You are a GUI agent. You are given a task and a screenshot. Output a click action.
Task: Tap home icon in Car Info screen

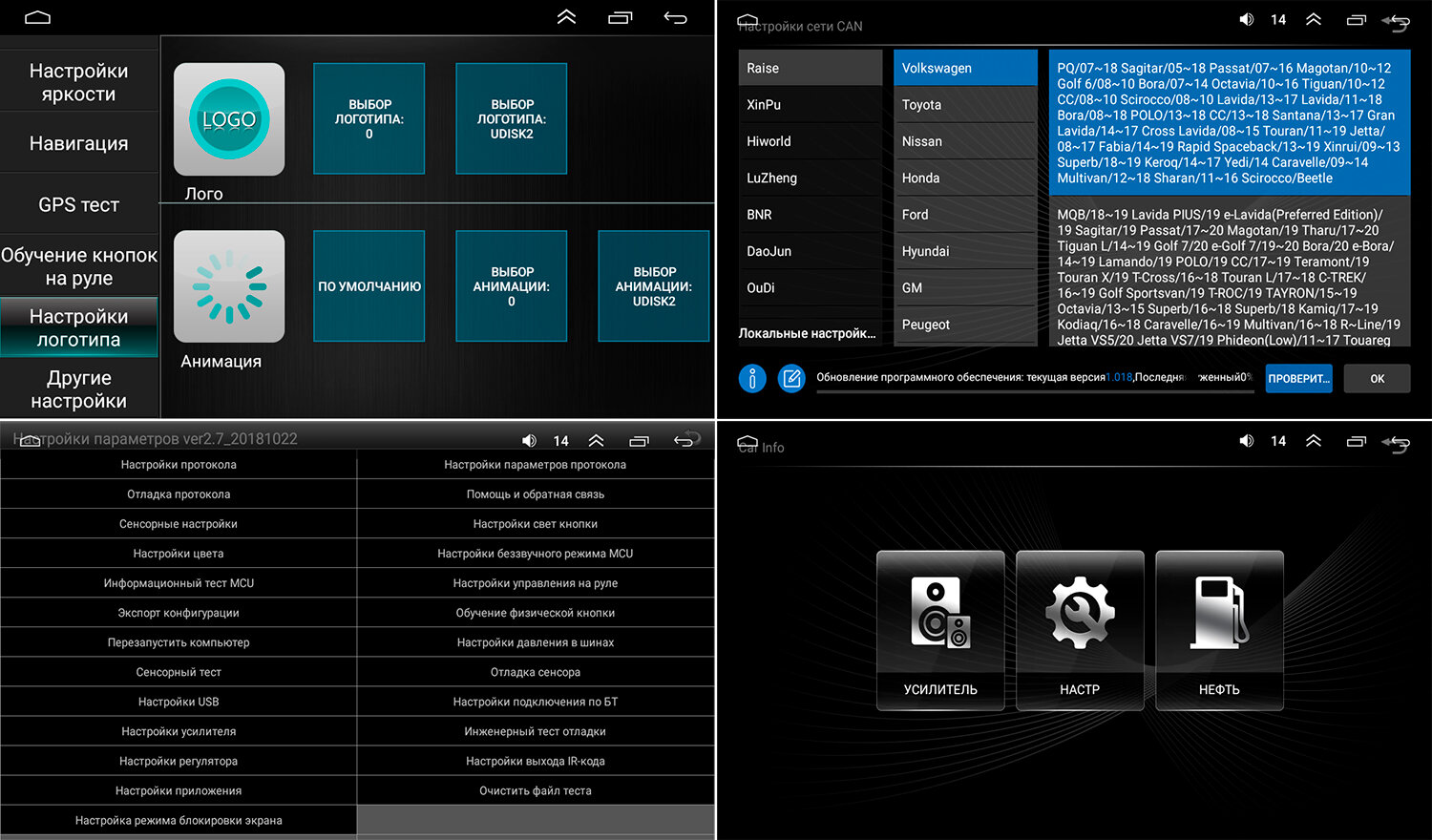(x=748, y=442)
